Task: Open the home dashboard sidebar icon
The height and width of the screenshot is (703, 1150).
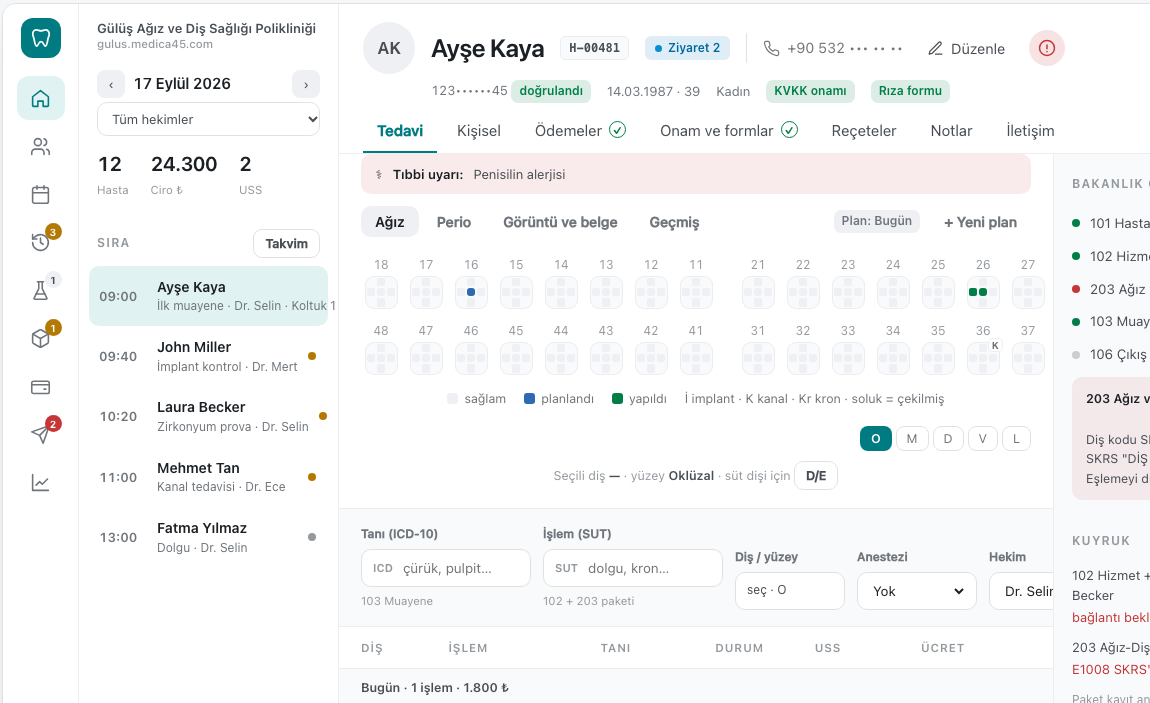Action: [41, 98]
